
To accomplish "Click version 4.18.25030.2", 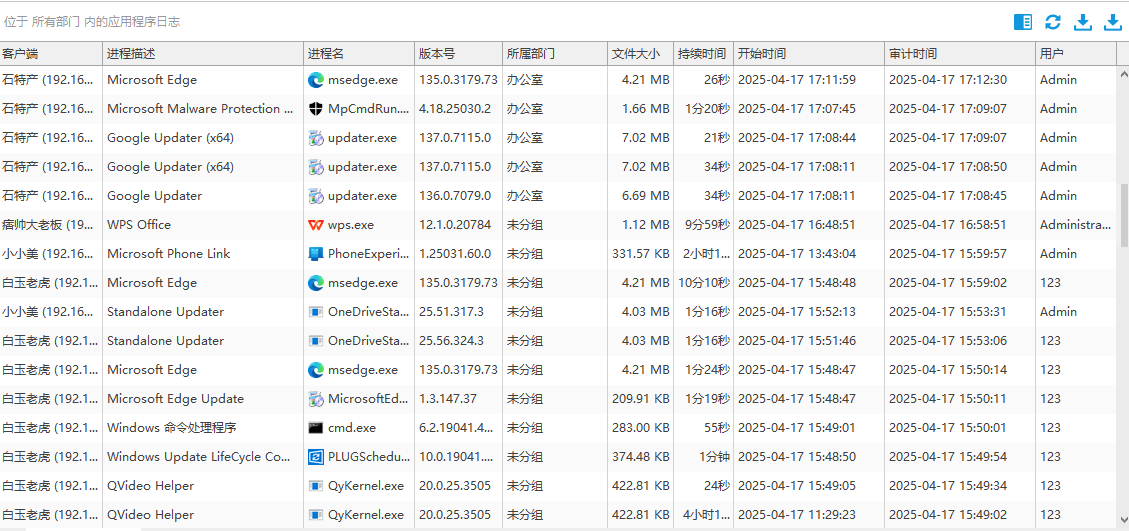I will 455,109.
